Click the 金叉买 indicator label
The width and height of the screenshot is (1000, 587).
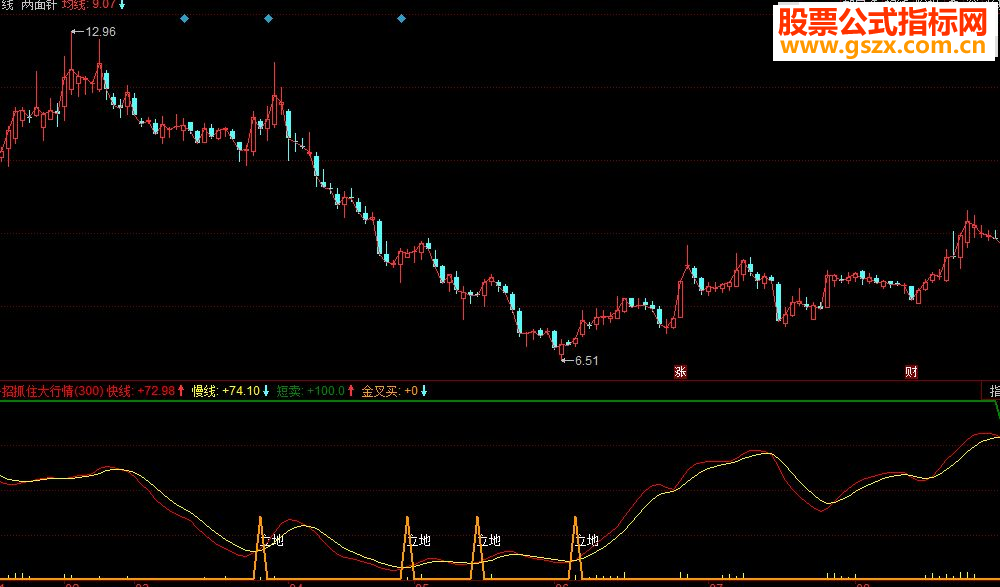tap(380, 391)
